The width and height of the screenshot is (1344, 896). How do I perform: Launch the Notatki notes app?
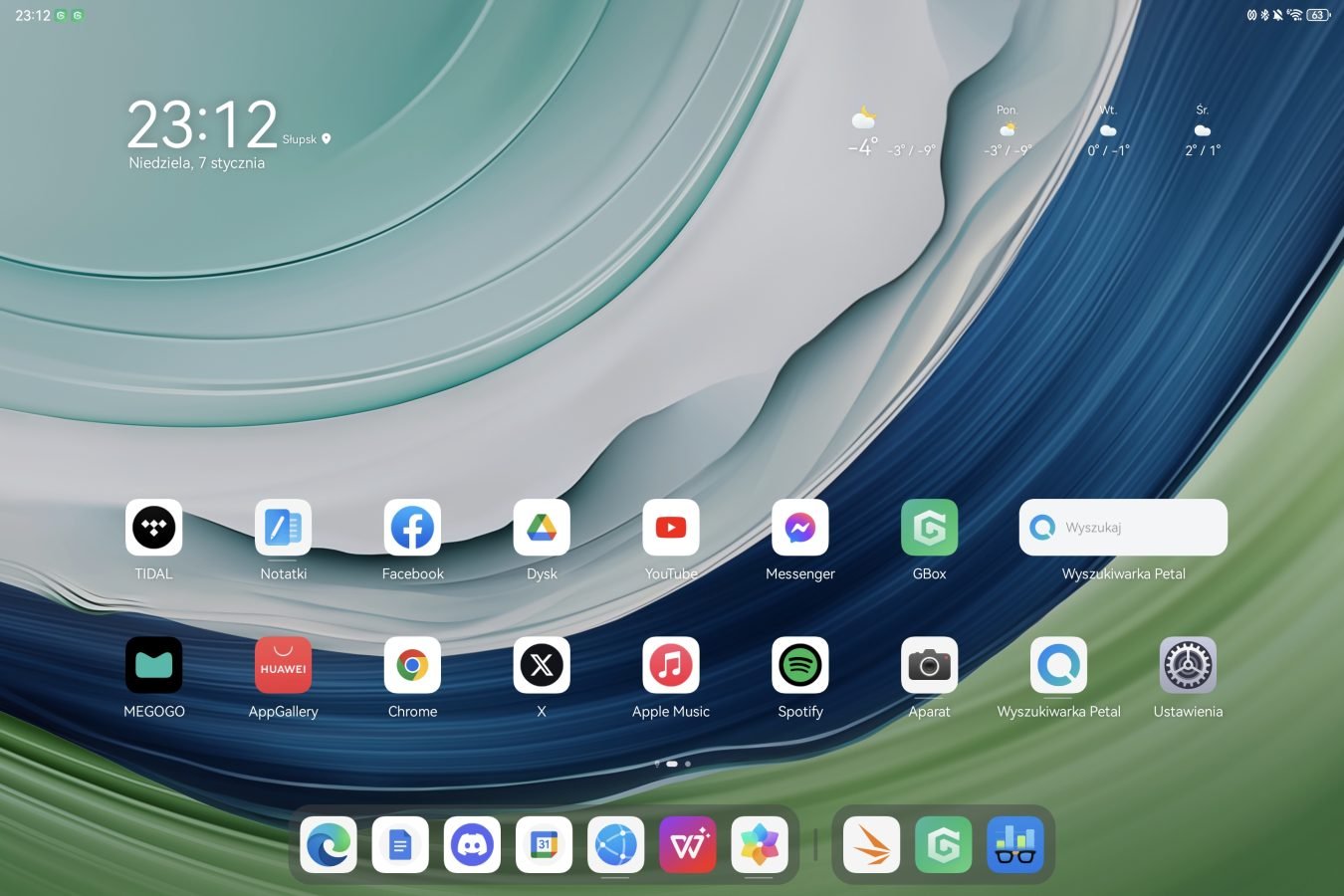283,528
